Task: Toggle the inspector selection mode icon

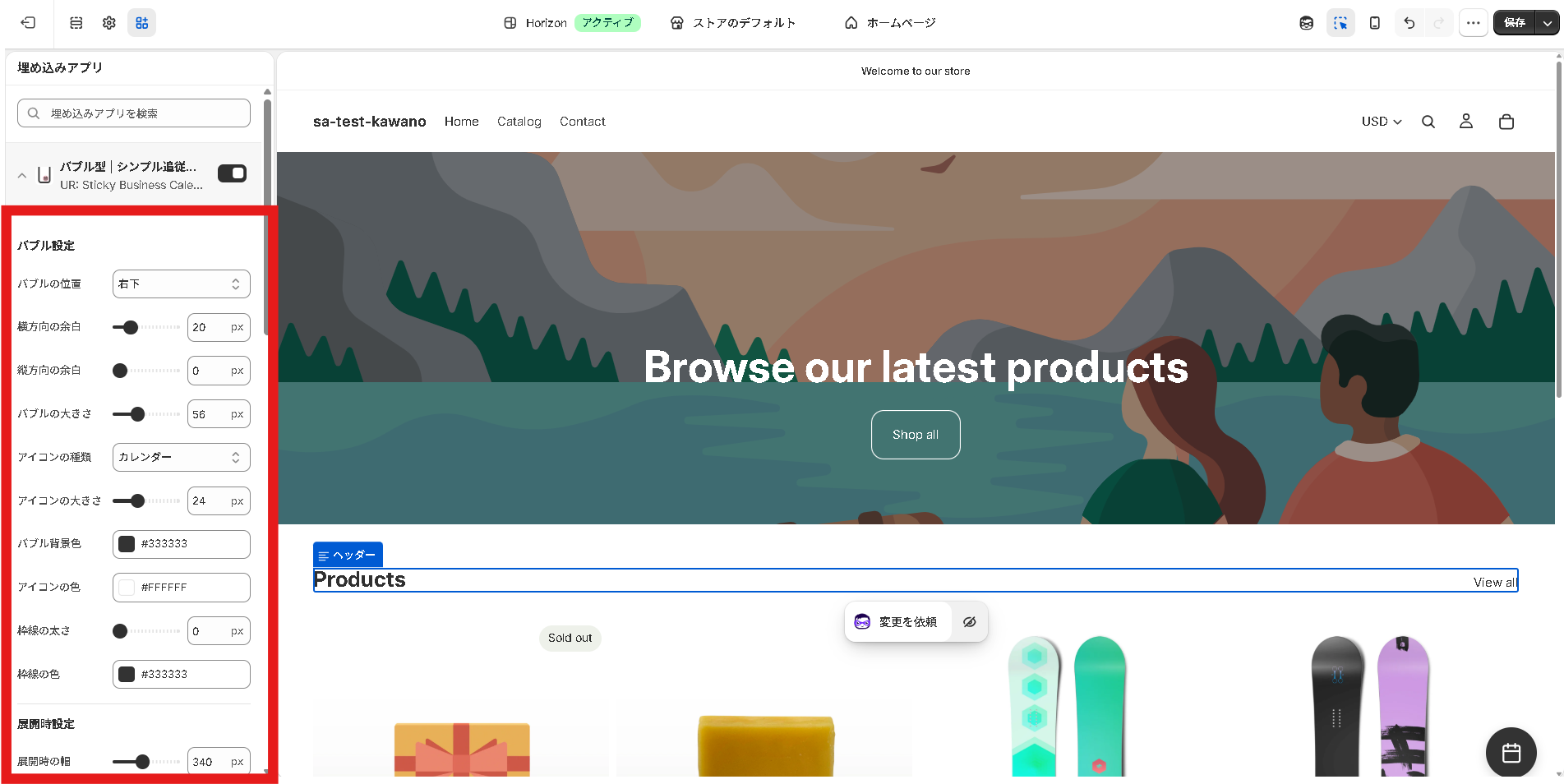Action: click(x=1340, y=23)
